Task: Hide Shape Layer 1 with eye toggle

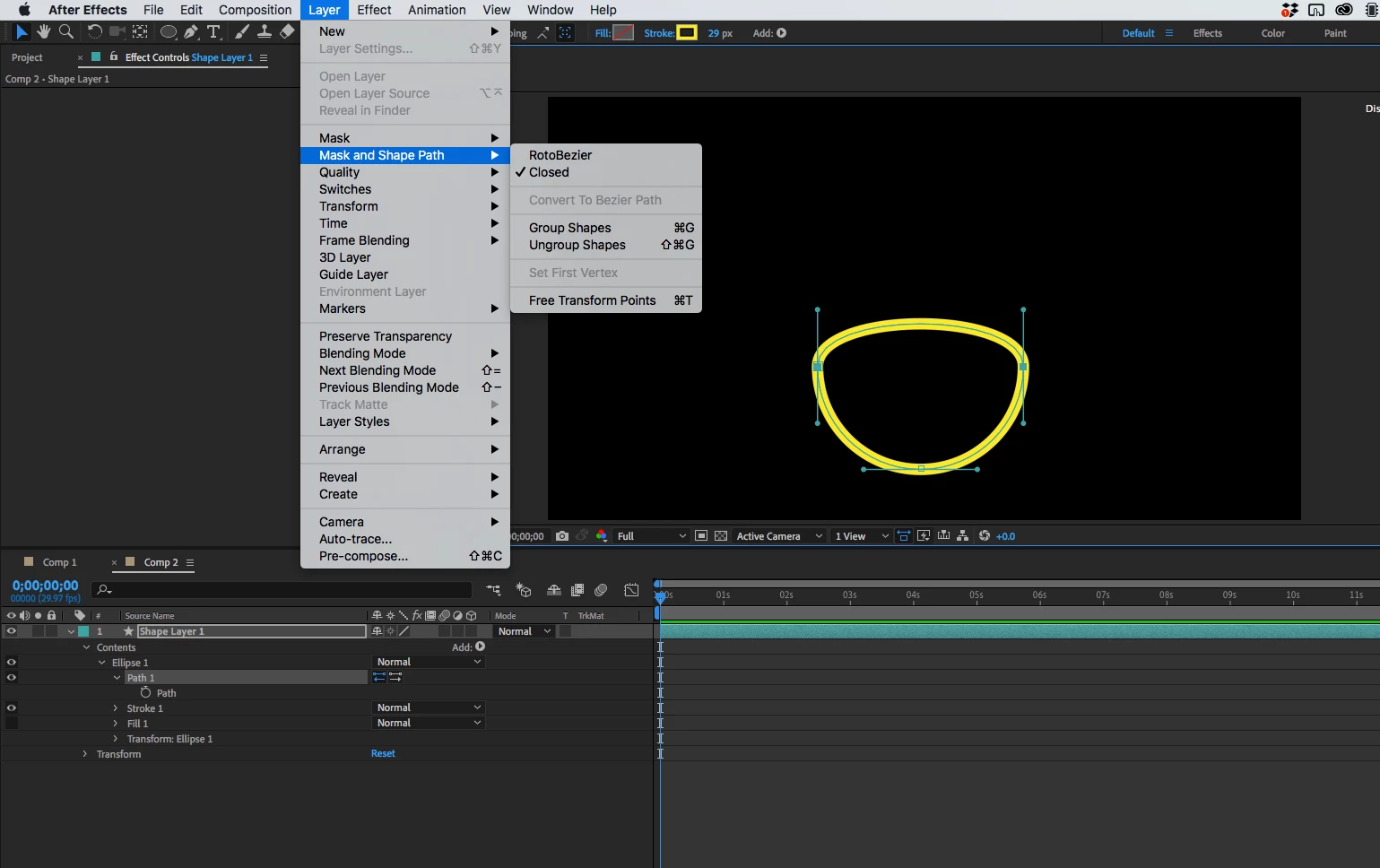Action: pyautogui.click(x=12, y=631)
